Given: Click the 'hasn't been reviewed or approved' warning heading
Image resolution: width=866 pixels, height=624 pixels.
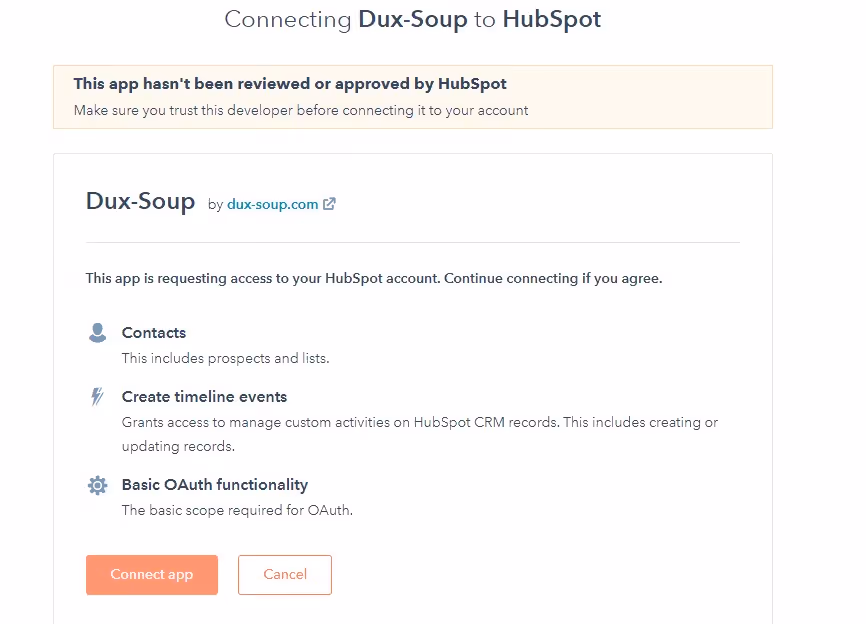Looking at the screenshot, I should click(x=290, y=84).
